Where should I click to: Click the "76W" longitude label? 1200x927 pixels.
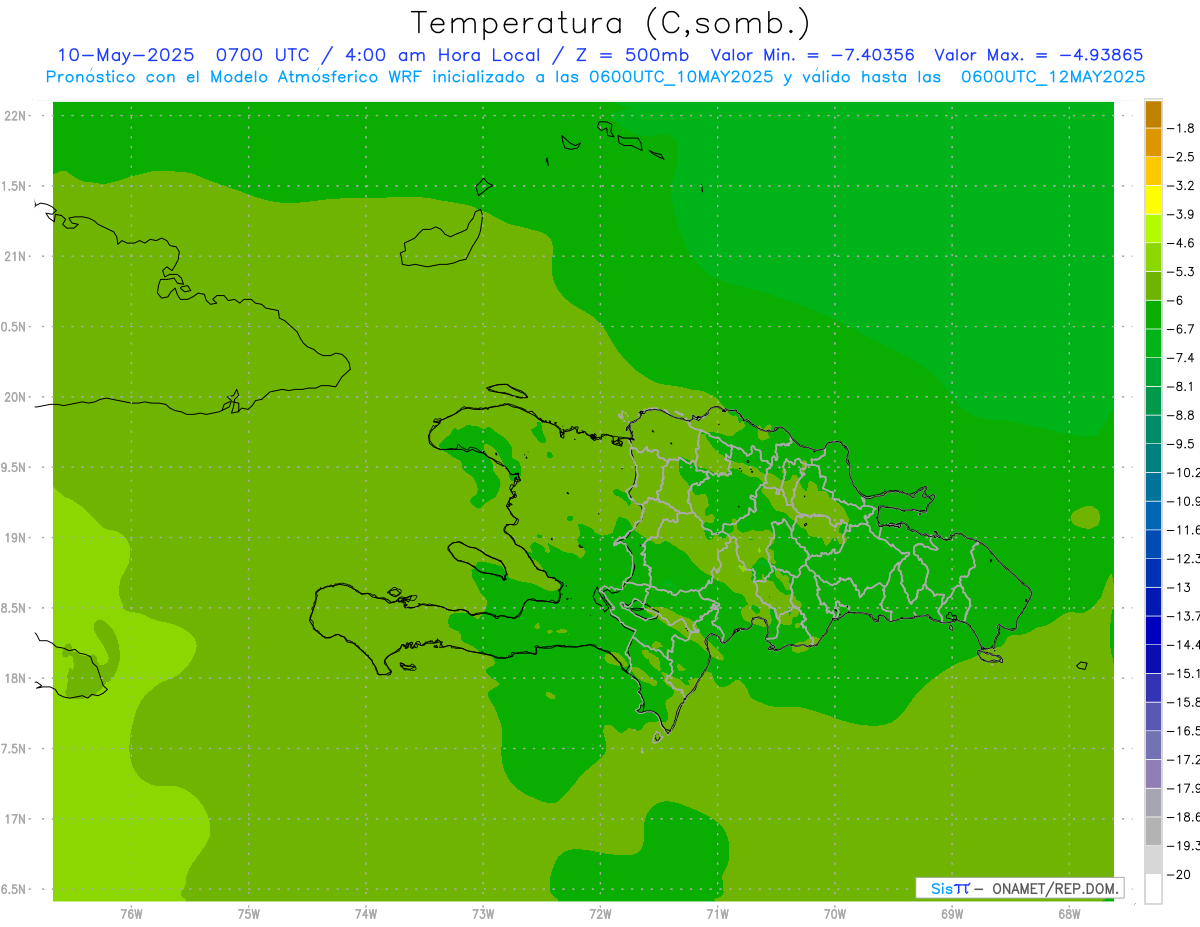[x=131, y=913]
